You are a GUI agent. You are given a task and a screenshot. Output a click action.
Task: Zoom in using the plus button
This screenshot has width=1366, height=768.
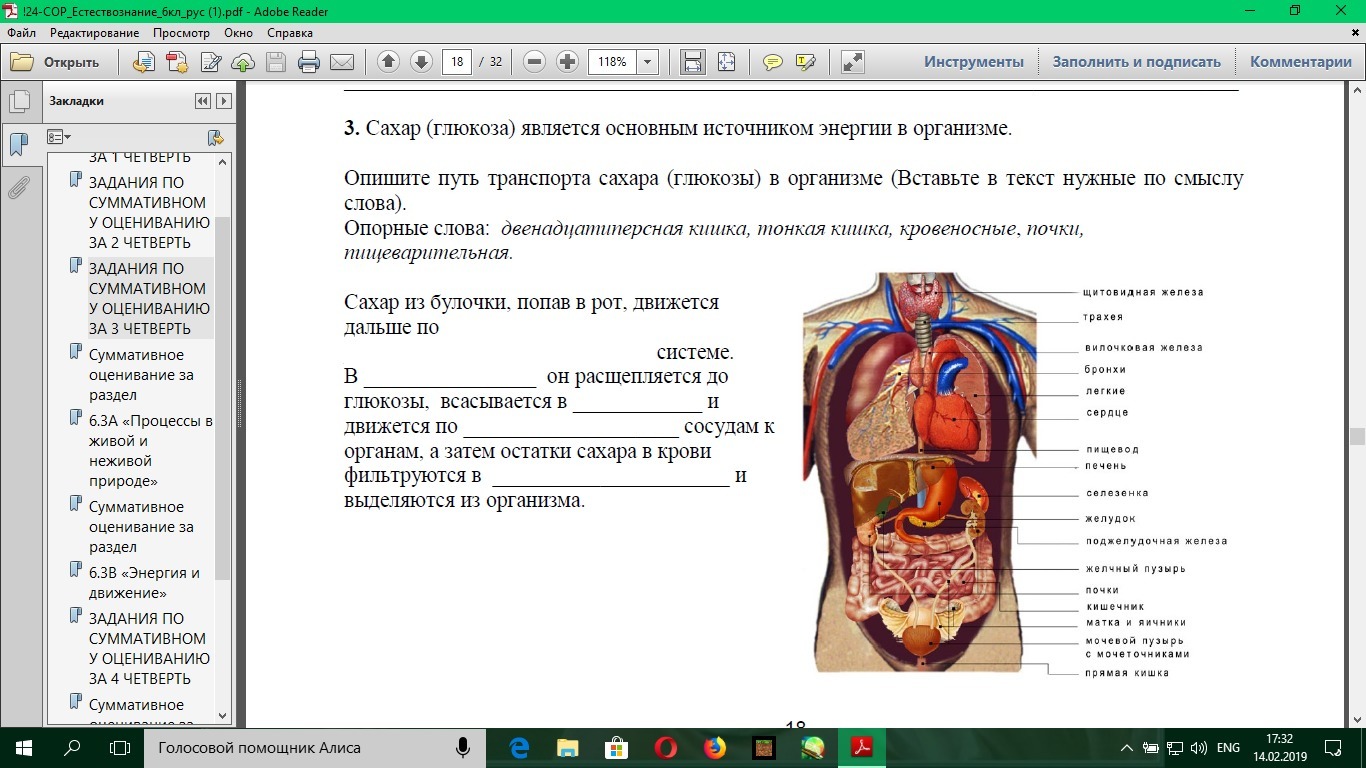click(x=567, y=62)
